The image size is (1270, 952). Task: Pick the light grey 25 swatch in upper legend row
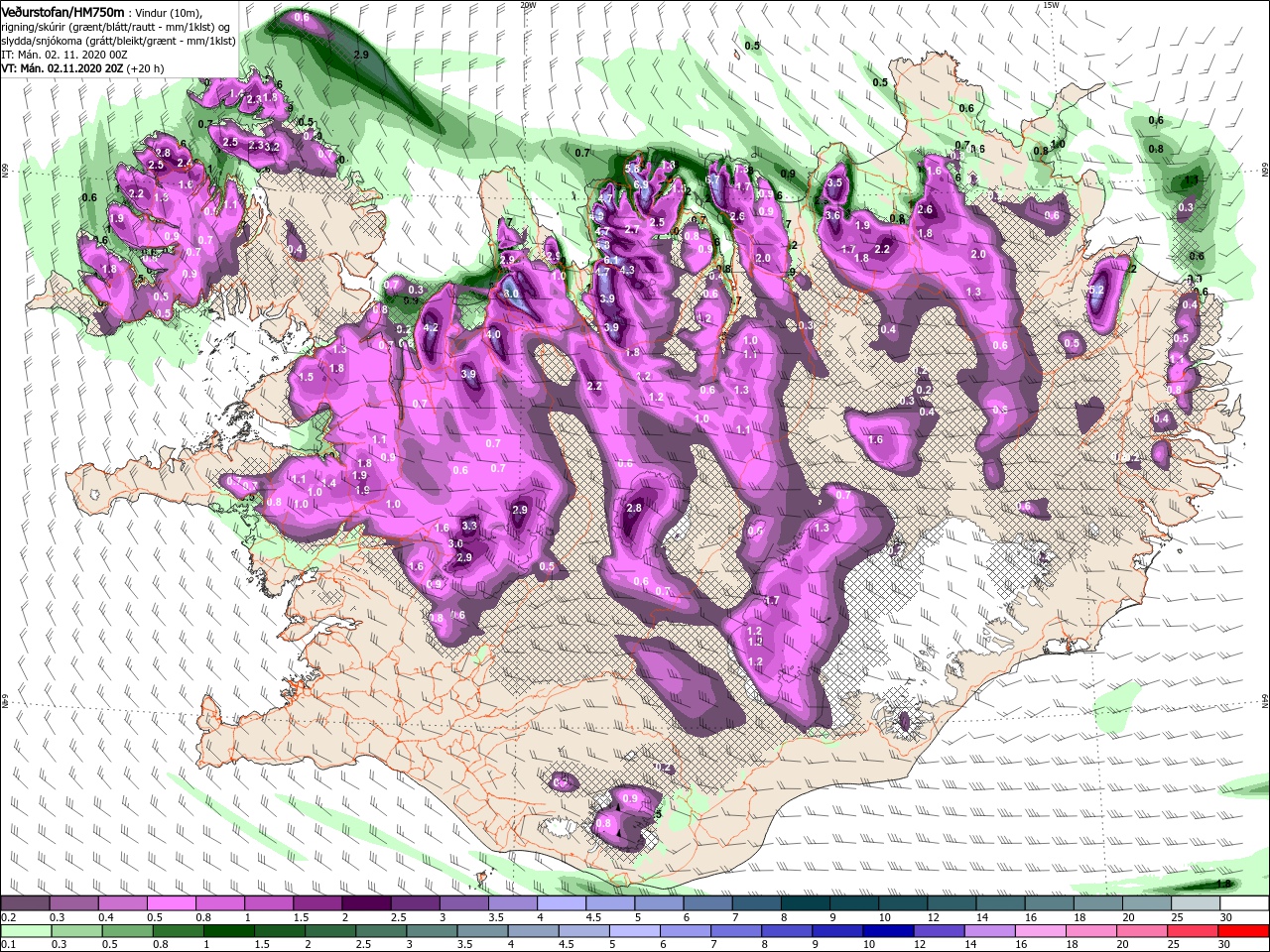1197,903
